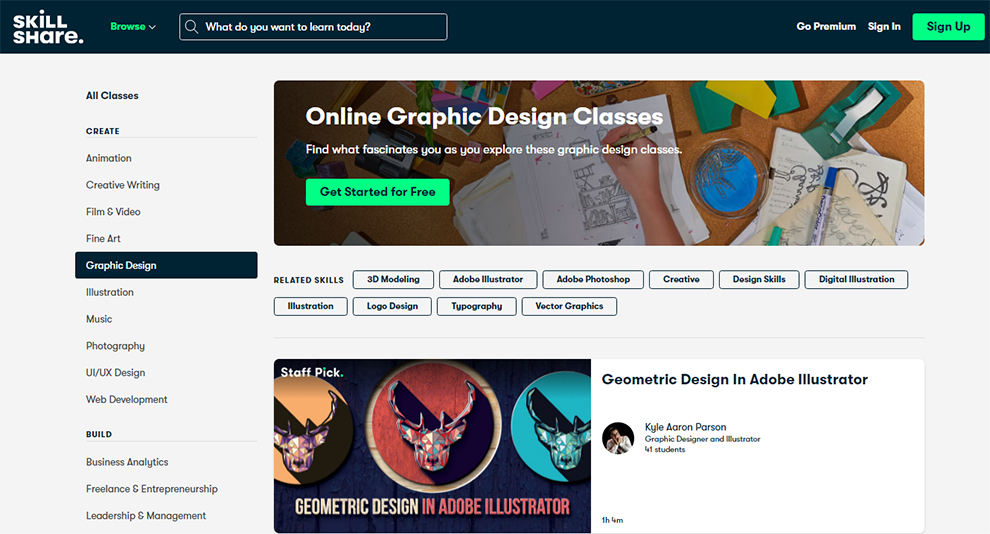Click the Typography skill tag
This screenshot has width=990, height=534.
click(477, 306)
